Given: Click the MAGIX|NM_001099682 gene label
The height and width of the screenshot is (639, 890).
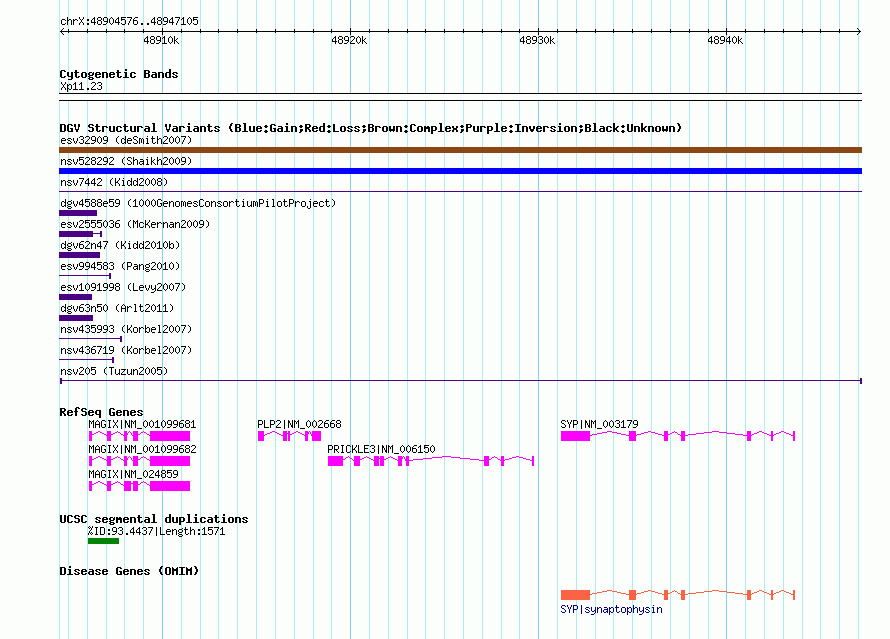Looking at the screenshot, I should (x=142, y=449).
